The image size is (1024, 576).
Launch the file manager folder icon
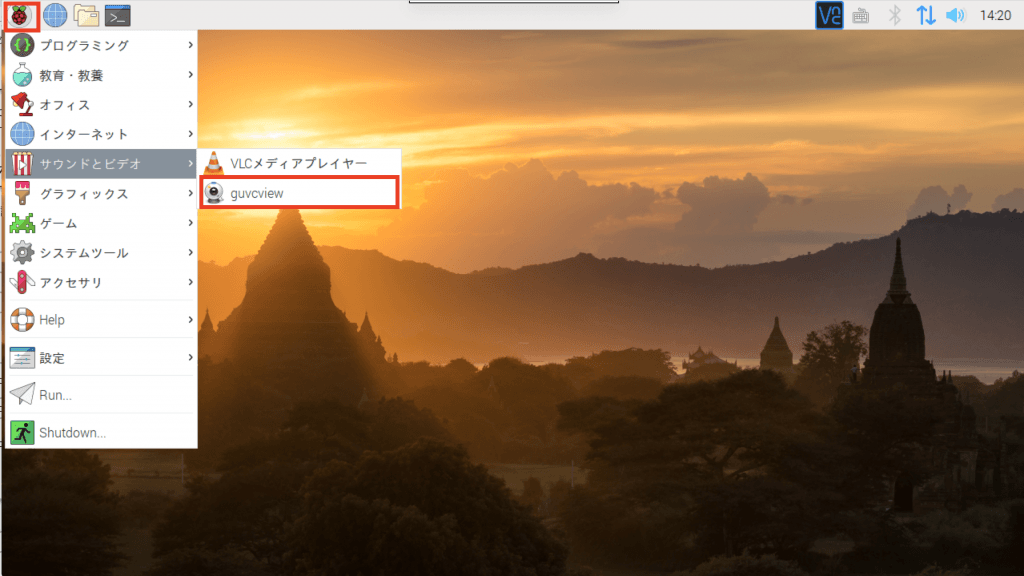[x=86, y=15]
